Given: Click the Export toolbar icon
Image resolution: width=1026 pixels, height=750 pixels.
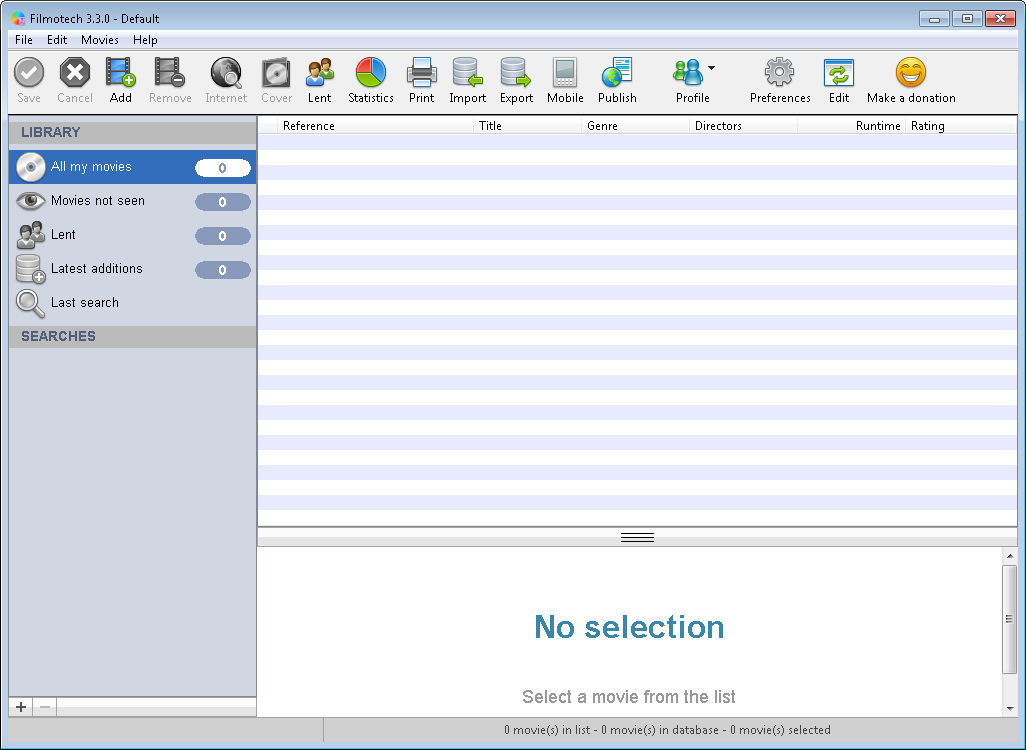Looking at the screenshot, I should pyautogui.click(x=516, y=74).
